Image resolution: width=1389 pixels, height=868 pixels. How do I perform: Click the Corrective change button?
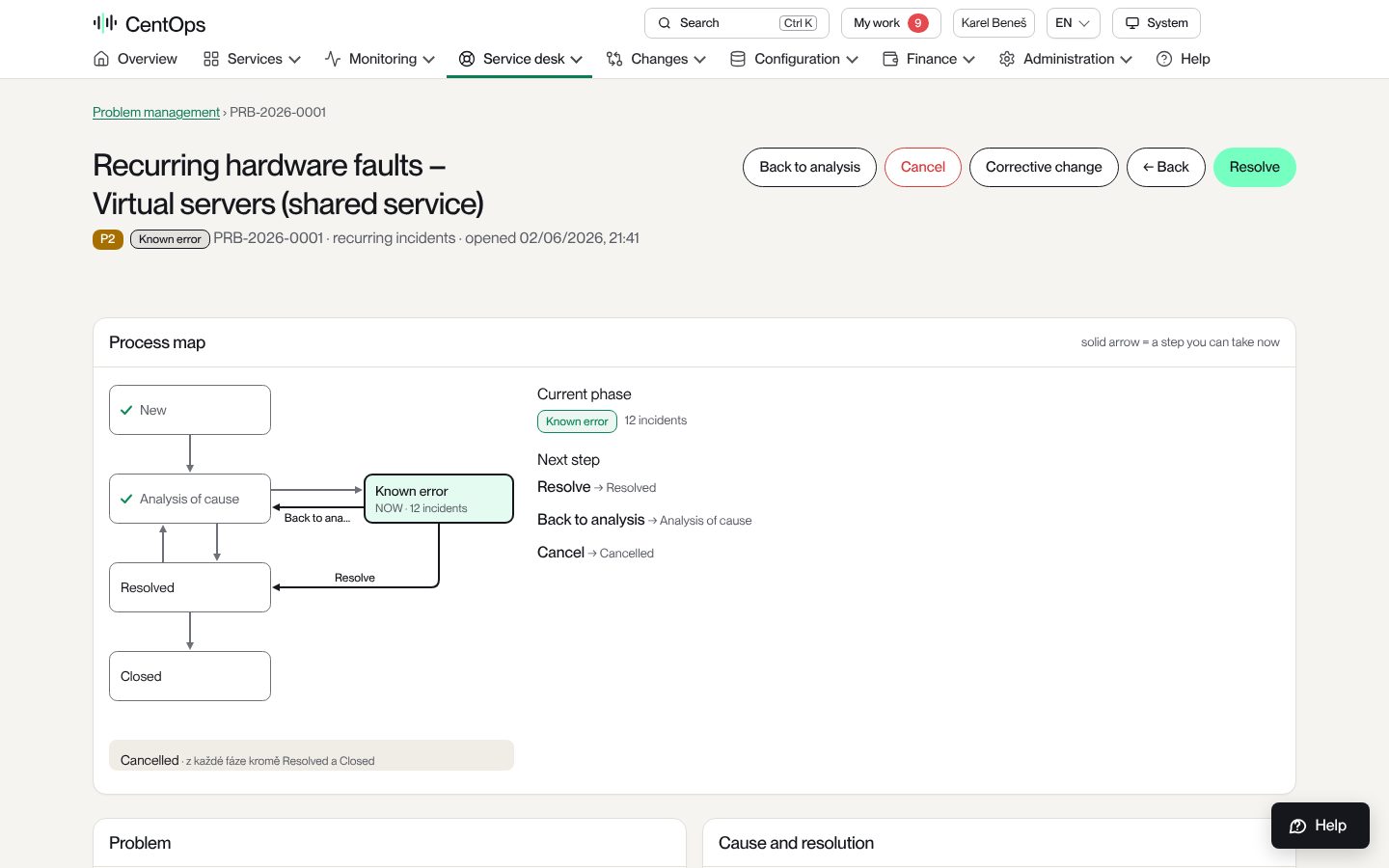click(x=1044, y=167)
